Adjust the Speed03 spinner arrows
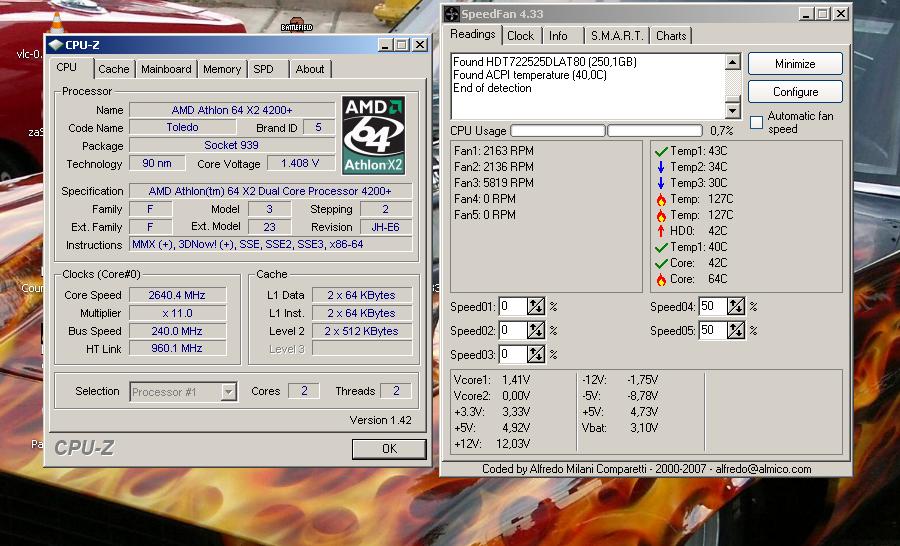900x546 pixels. click(536, 355)
